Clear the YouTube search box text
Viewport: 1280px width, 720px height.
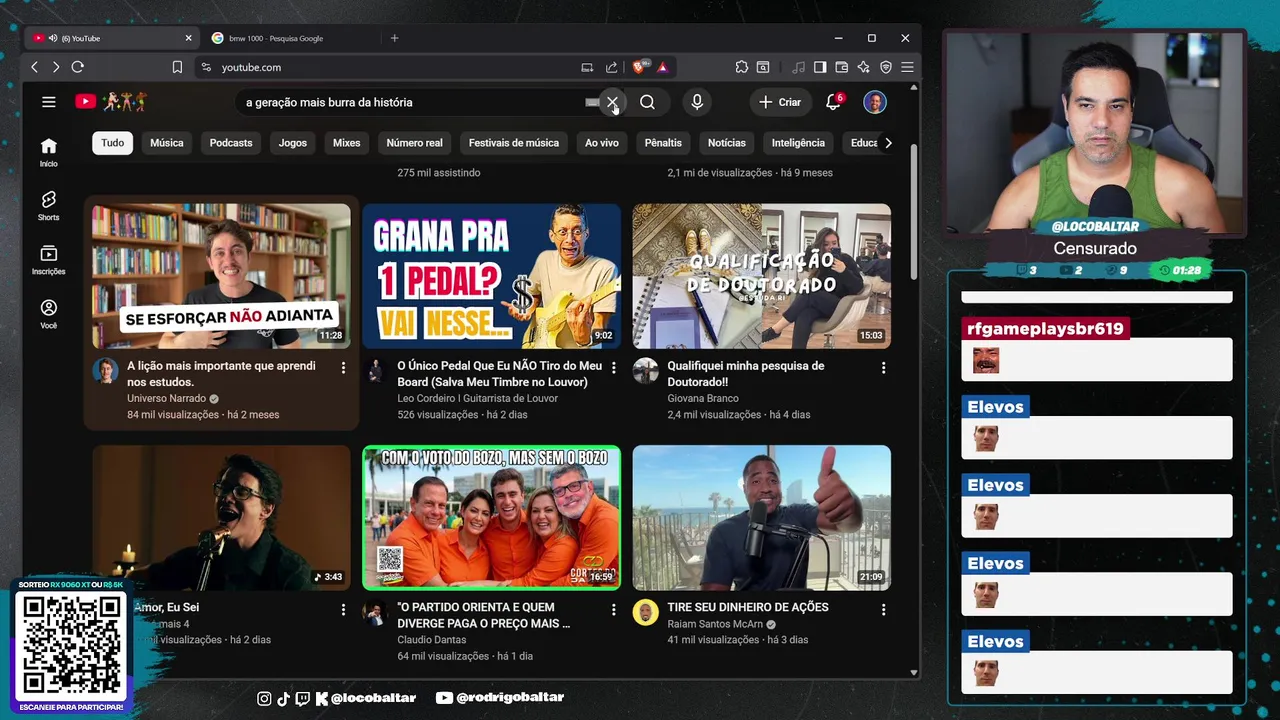point(612,102)
